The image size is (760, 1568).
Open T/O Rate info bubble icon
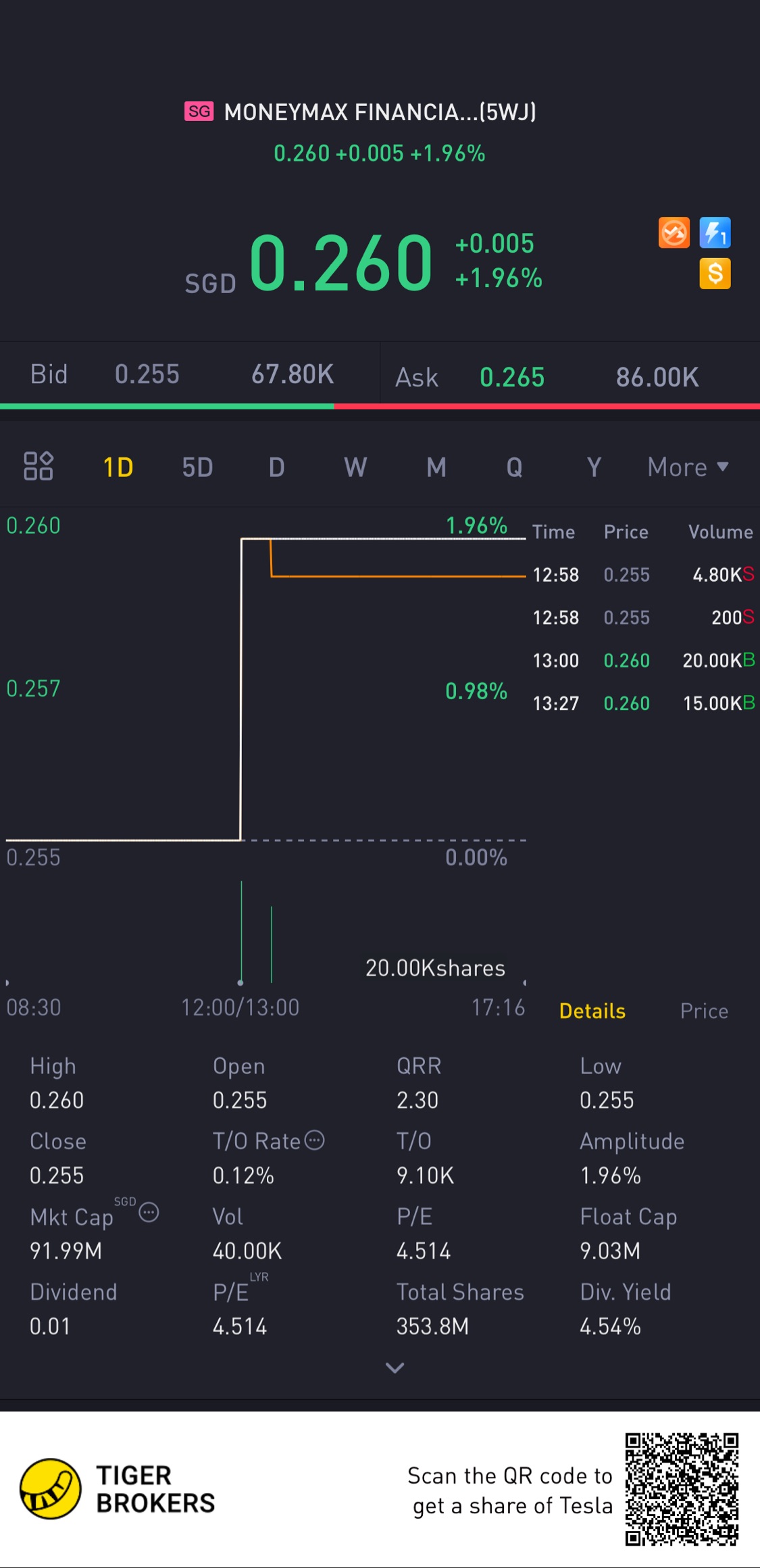coord(315,1140)
